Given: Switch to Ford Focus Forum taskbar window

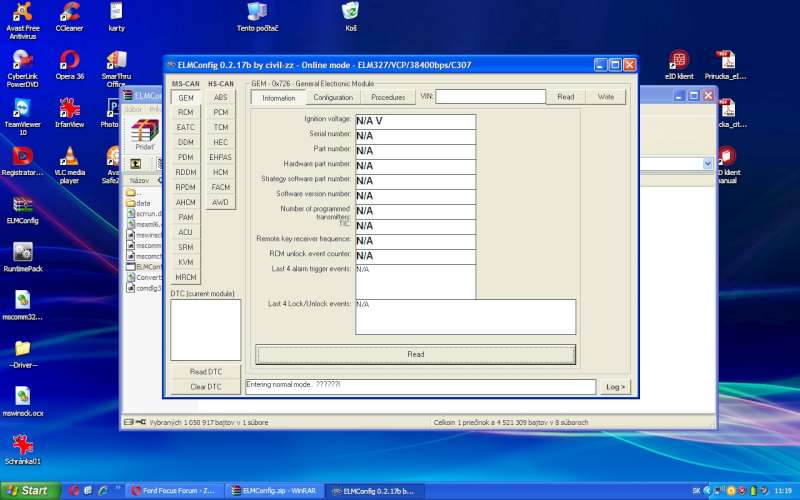Looking at the screenshot, I should pos(171,491).
